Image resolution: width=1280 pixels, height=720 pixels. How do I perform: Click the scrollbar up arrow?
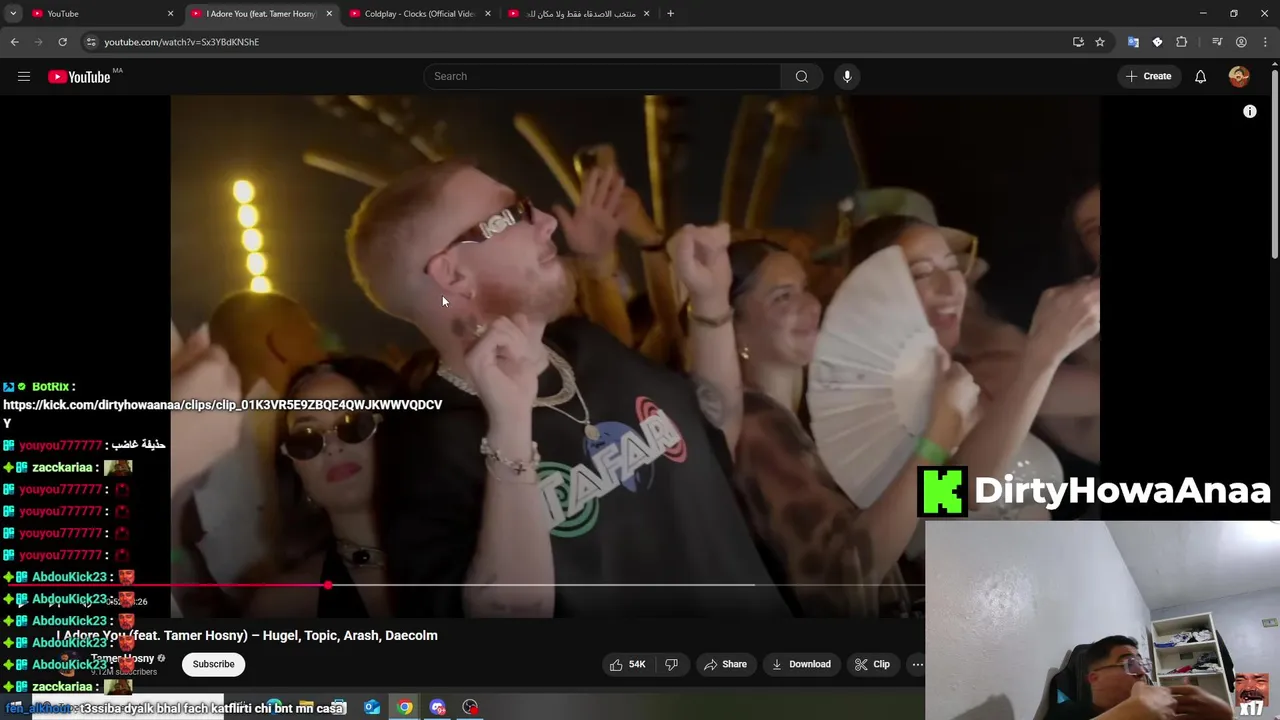click(1274, 64)
